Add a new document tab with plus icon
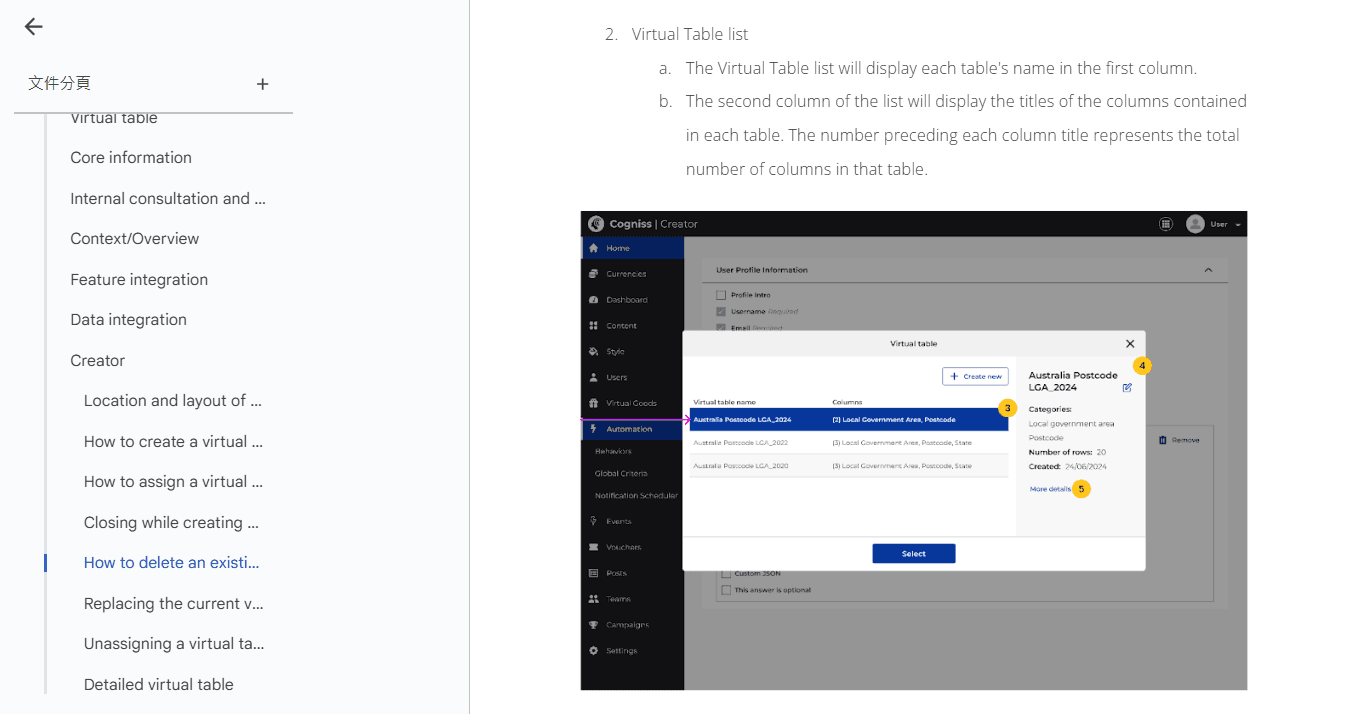Viewport: 1362px width, 714px height. tap(262, 84)
